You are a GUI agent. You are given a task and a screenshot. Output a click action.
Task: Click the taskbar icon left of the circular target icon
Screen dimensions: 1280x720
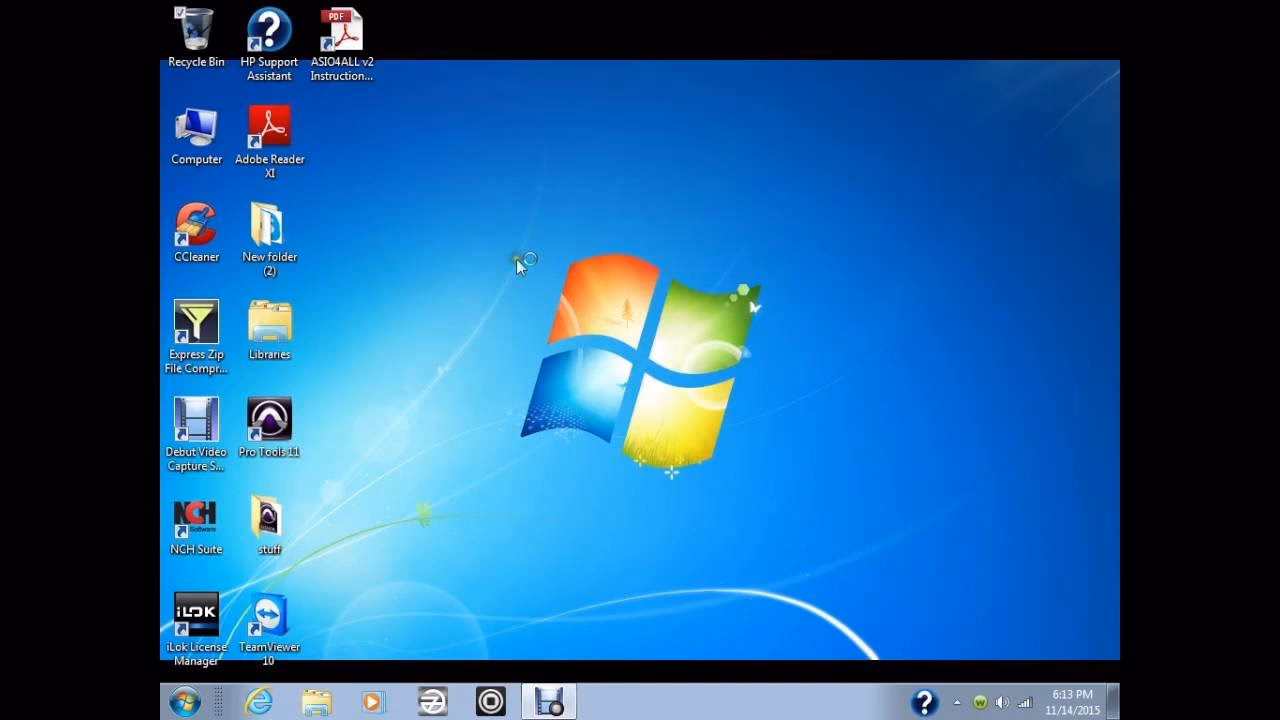tap(432, 702)
